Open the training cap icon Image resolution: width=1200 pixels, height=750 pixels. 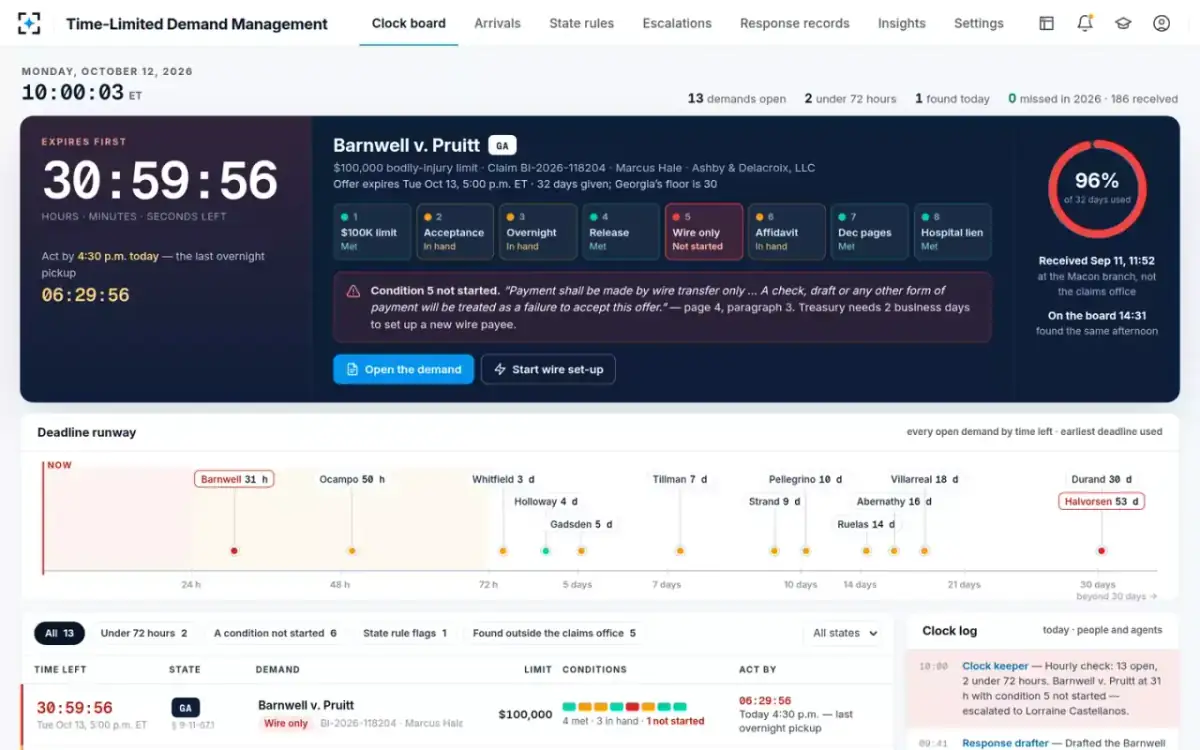click(x=1123, y=23)
